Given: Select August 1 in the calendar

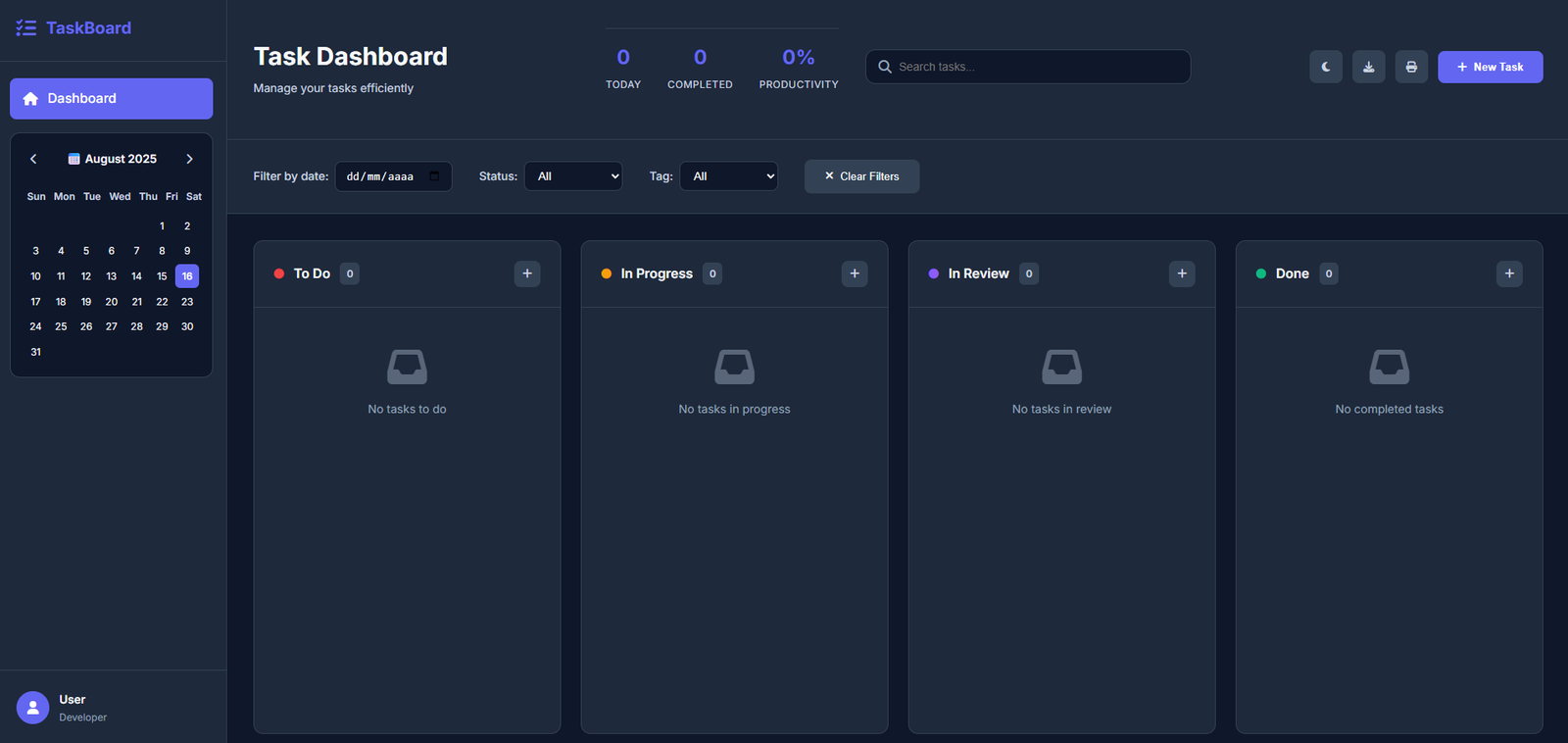Looking at the screenshot, I should [162, 226].
